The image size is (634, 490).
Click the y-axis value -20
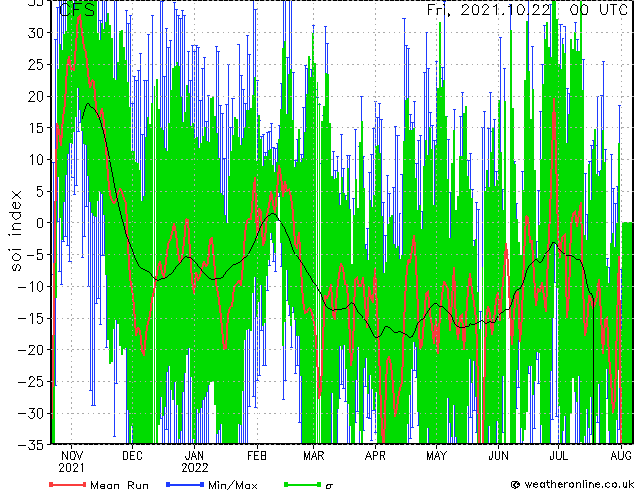(30, 350)
